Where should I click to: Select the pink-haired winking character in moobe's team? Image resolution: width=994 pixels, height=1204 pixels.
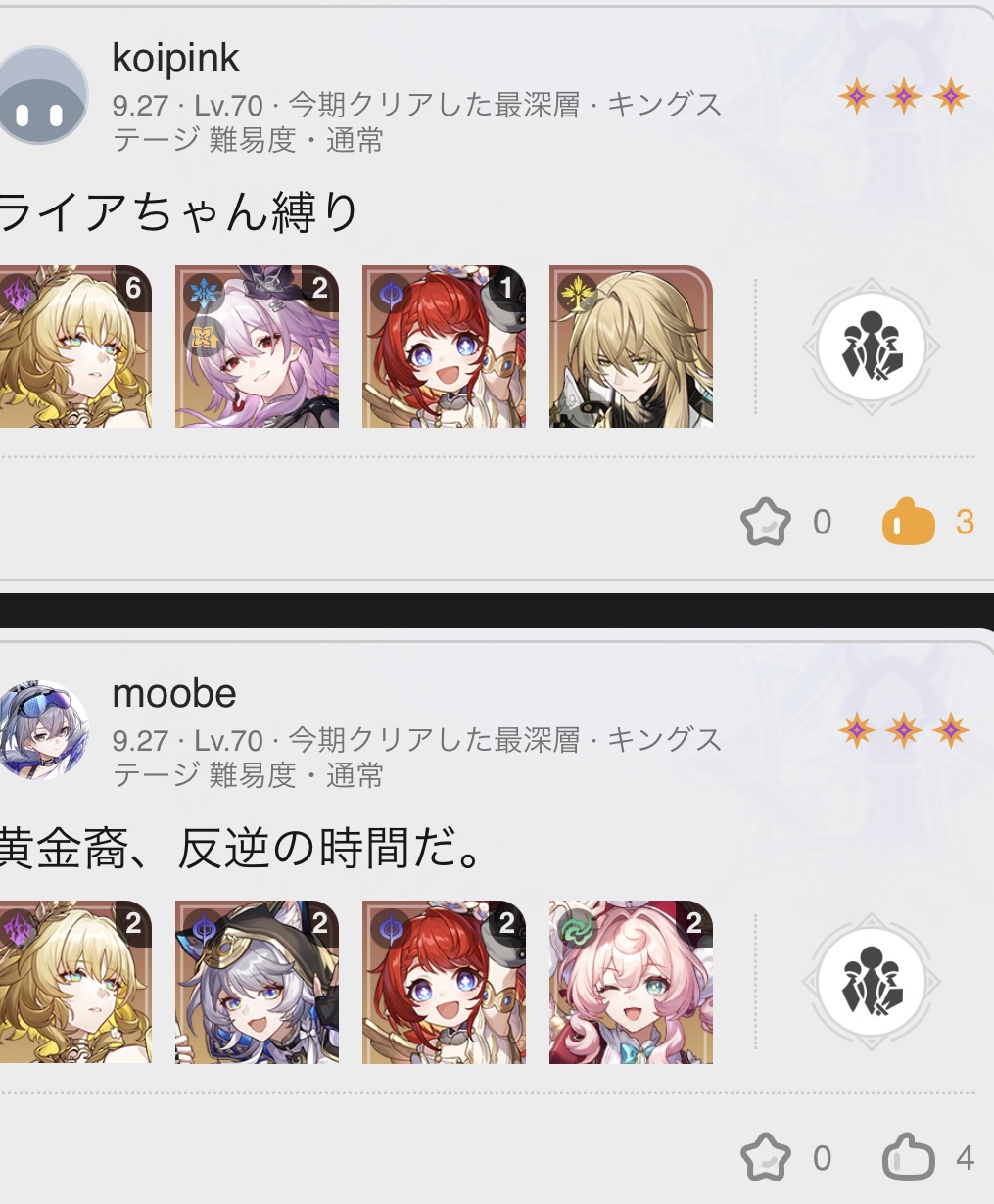point(631,982)
